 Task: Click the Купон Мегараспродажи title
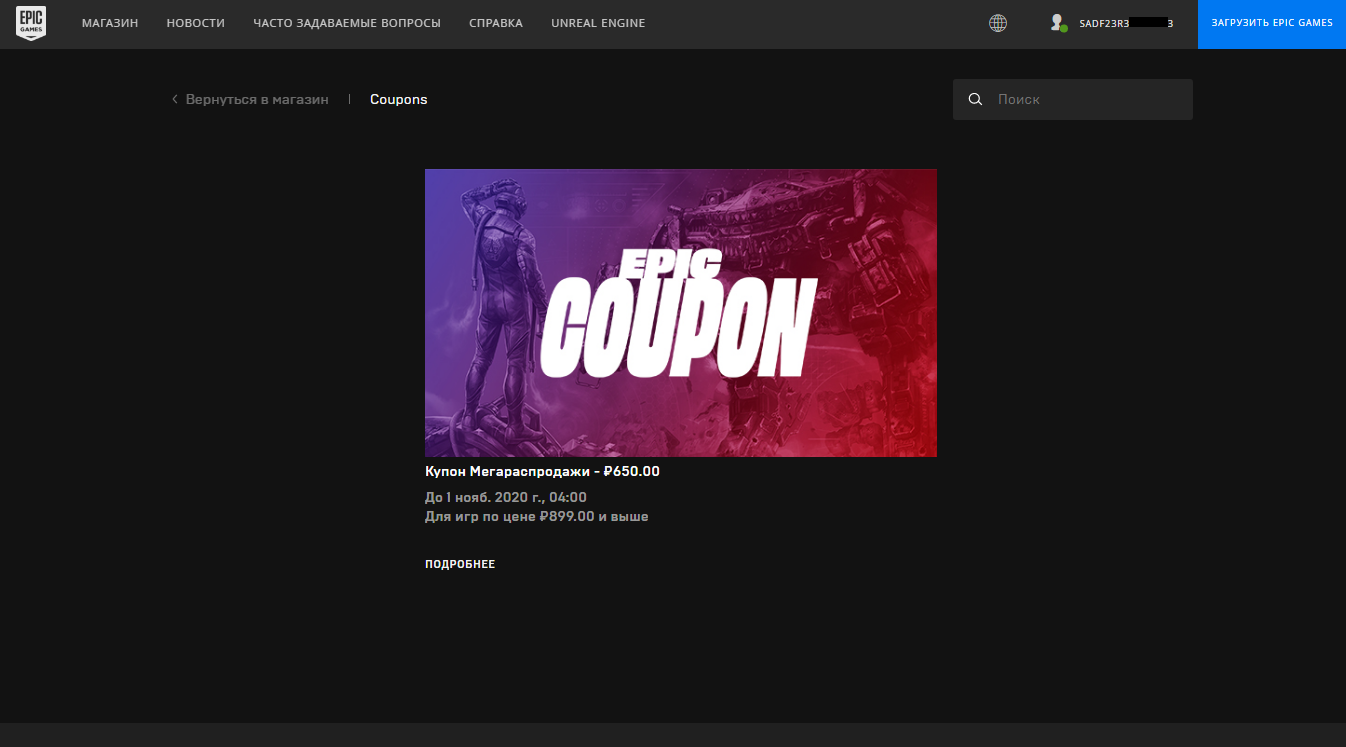(x=542, y=471)
